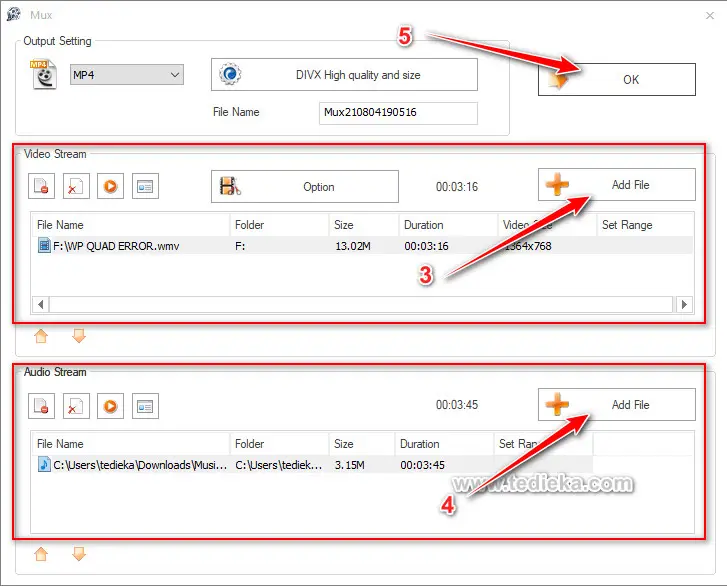The width and height of the screenshot is (727, 586).
Task: Click the Set Range column header in Video Stream
Action: click(x=645, y=225)
